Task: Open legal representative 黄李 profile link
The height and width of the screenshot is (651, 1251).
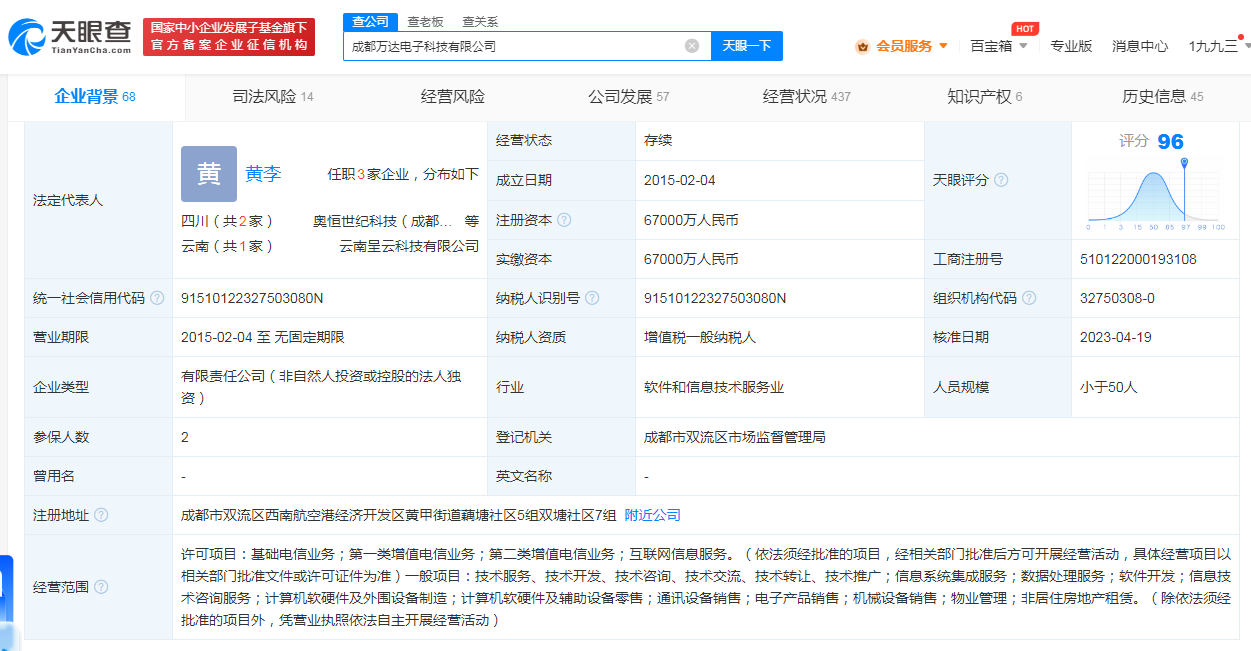Action: coord(263,174)
